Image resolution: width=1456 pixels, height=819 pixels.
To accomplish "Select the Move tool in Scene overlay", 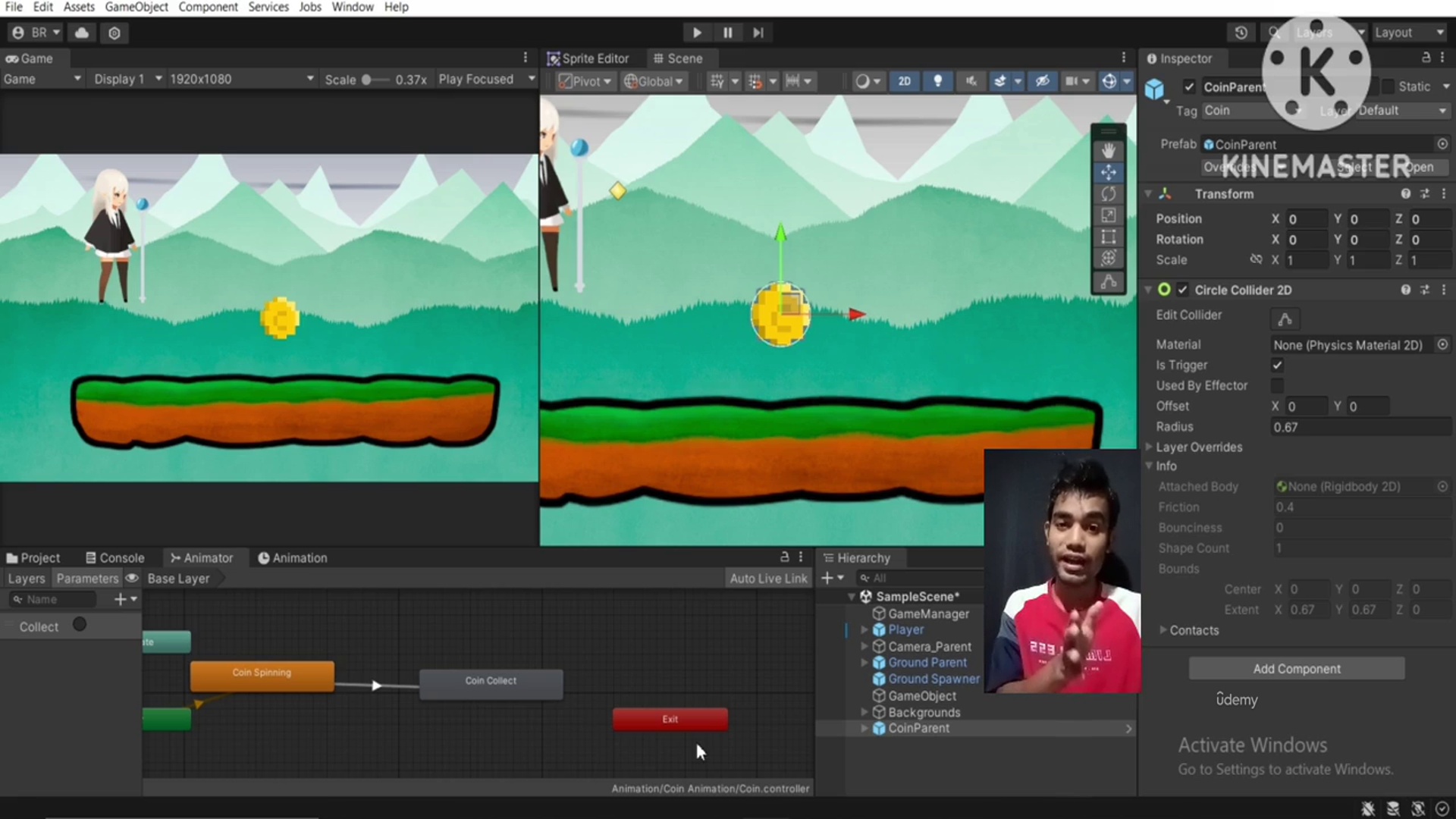I will coord(1108,172).
